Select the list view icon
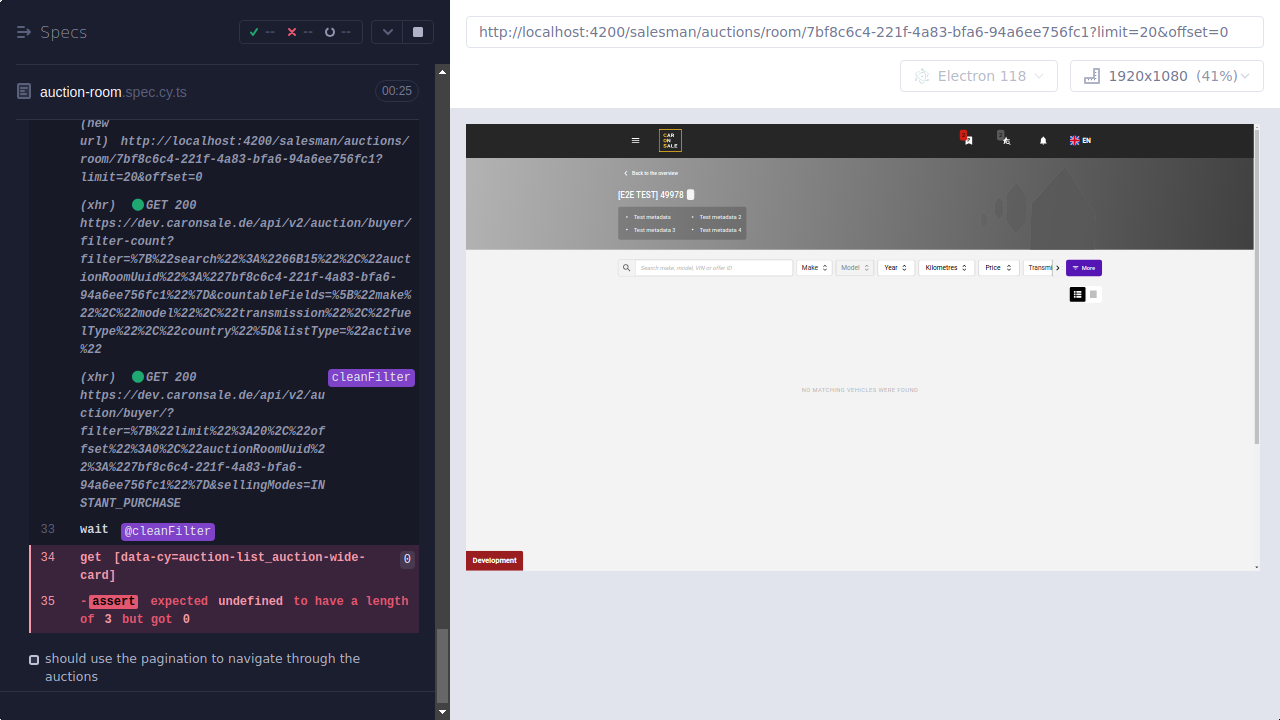Image resolution: width=1280 pixels, height=720 pixels. 1077,294
